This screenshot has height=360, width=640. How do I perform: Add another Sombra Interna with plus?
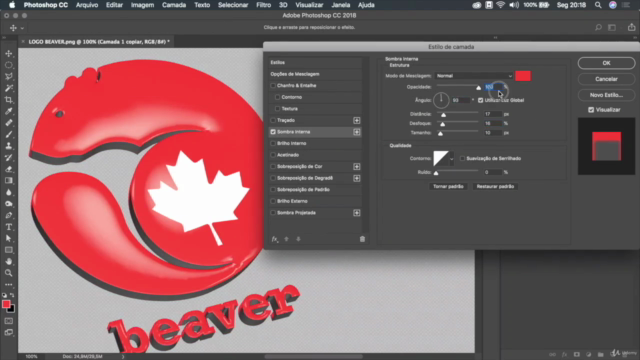pos(357,132)
